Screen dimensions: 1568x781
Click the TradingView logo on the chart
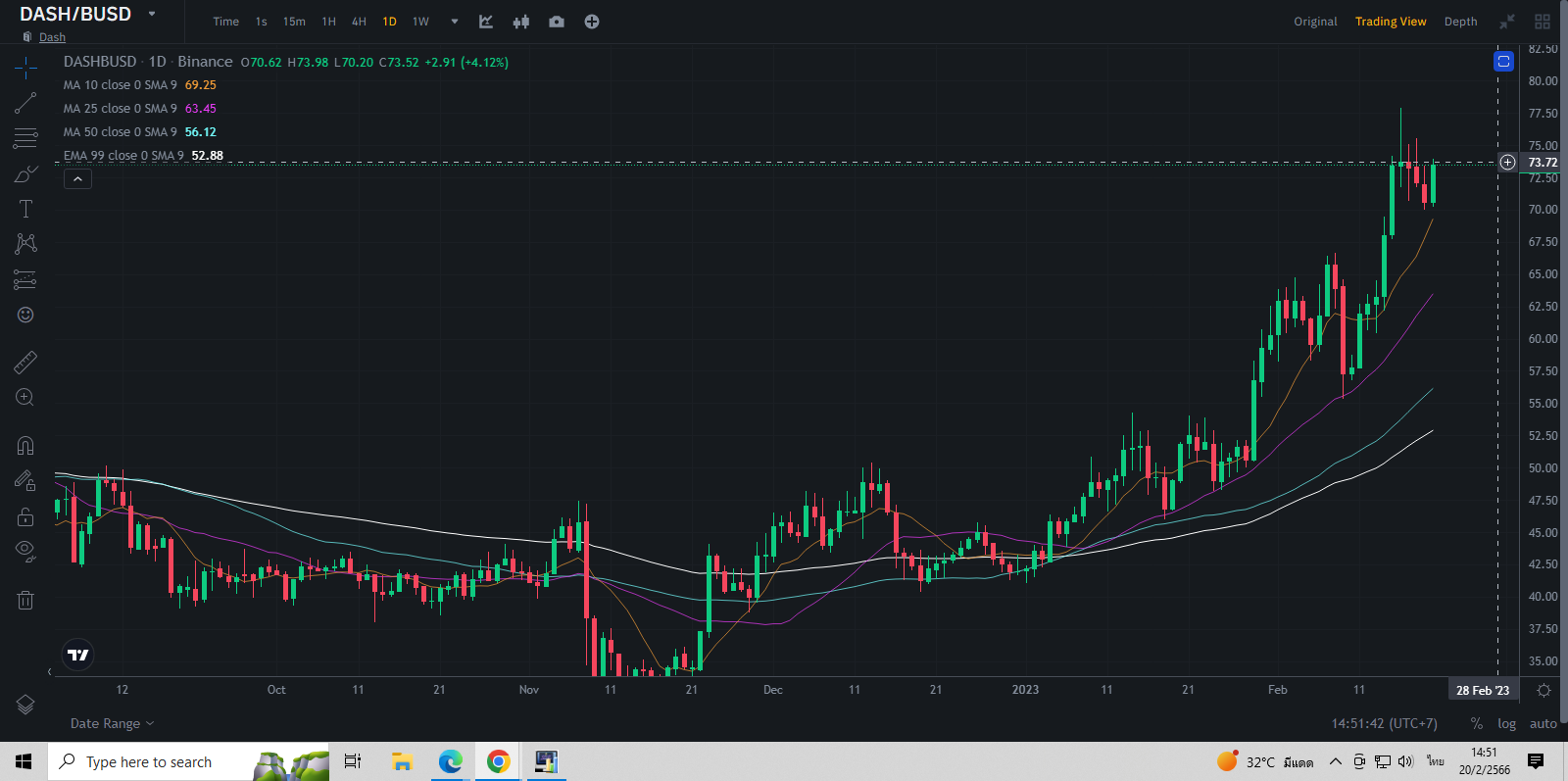pyautogui.click(x=78, y=655)
